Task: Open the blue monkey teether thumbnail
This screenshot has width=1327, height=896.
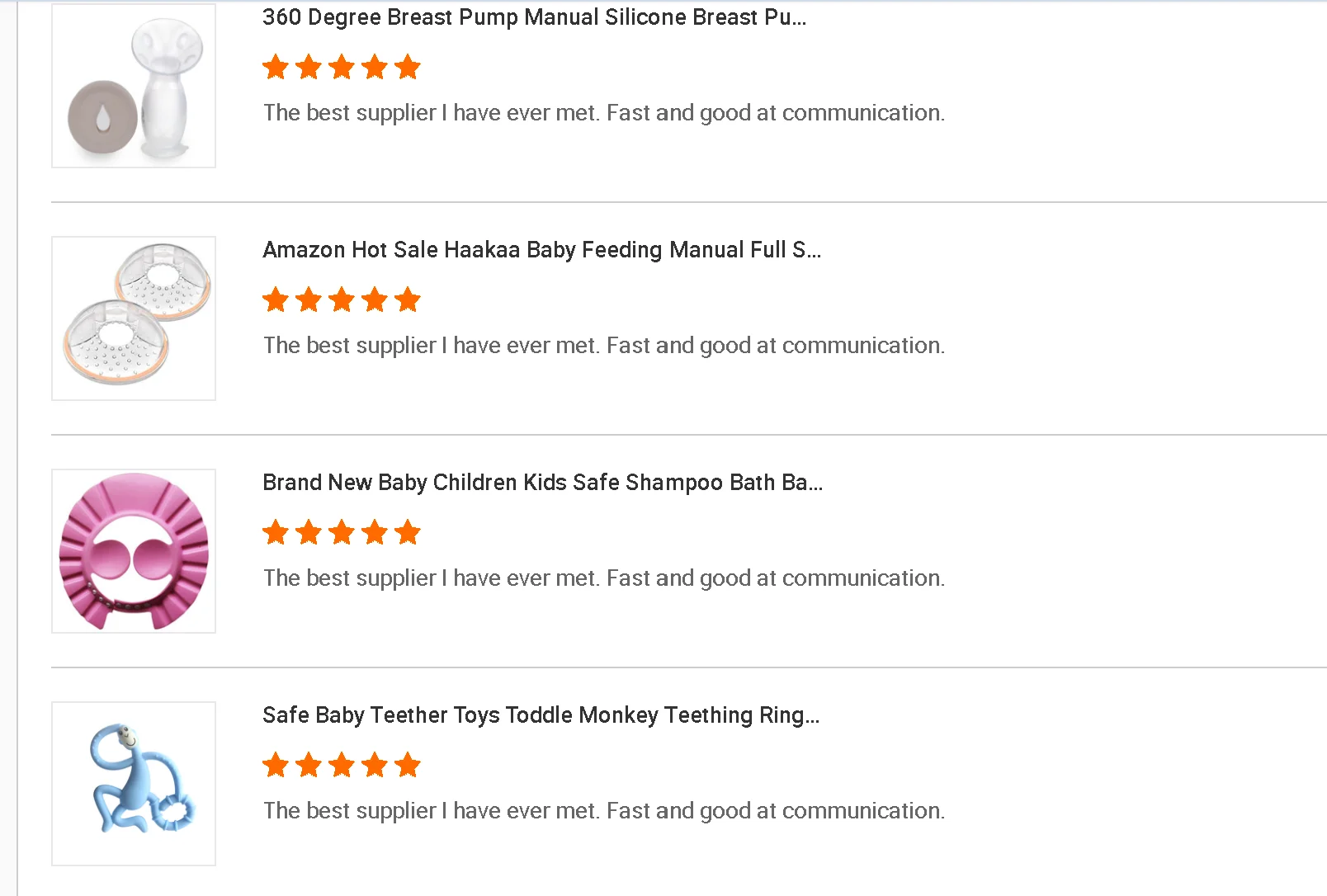Action: pyautogui.click(x=134, y=784)
